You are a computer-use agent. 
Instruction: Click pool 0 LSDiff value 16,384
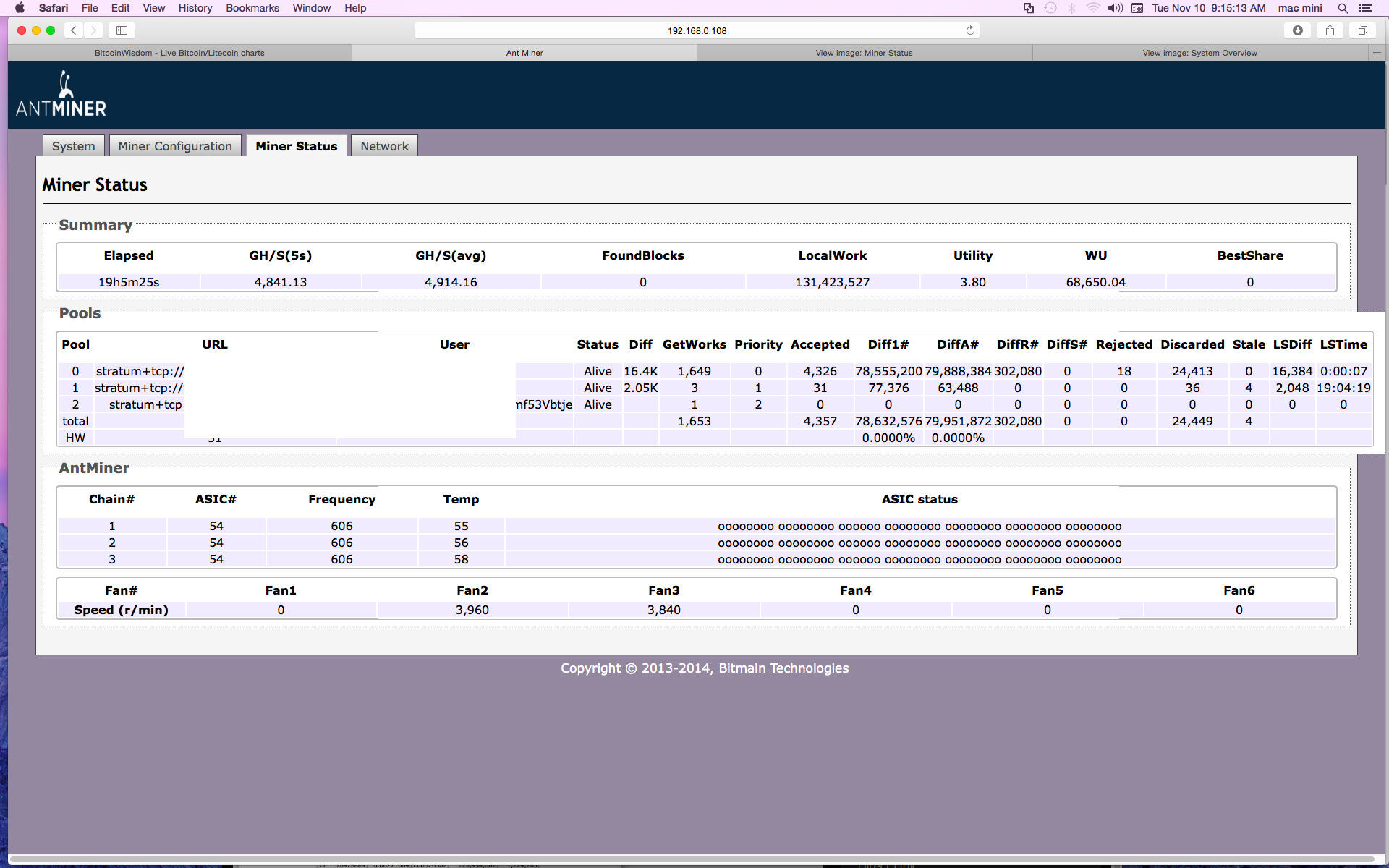[1292, 371]
